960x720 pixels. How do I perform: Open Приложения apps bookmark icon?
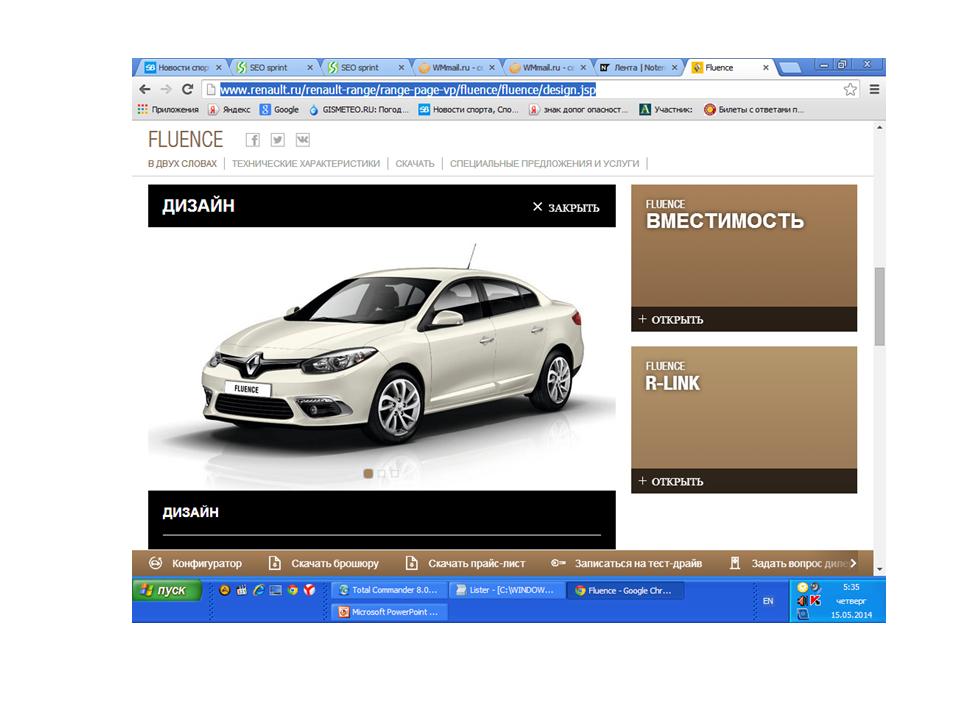[142, 110]
